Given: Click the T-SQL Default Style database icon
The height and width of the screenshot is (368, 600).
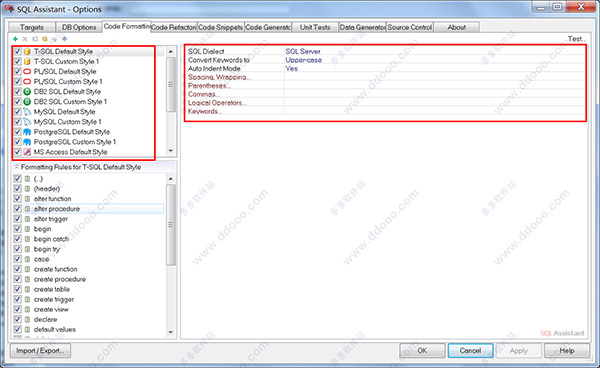Looking at the screenshot, I should [27, 51].
